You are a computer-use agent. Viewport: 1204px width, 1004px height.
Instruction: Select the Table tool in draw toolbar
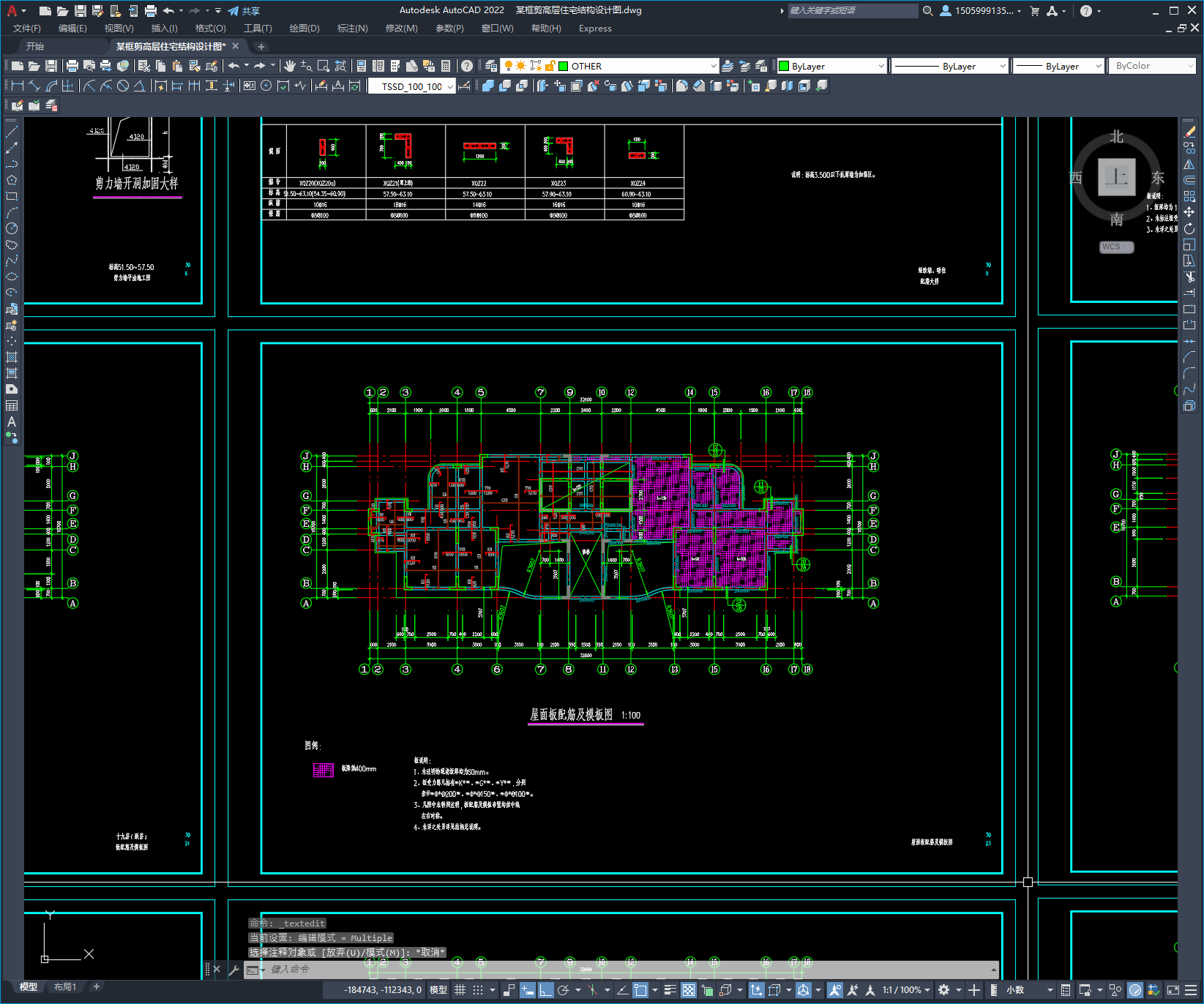point(12,405)
